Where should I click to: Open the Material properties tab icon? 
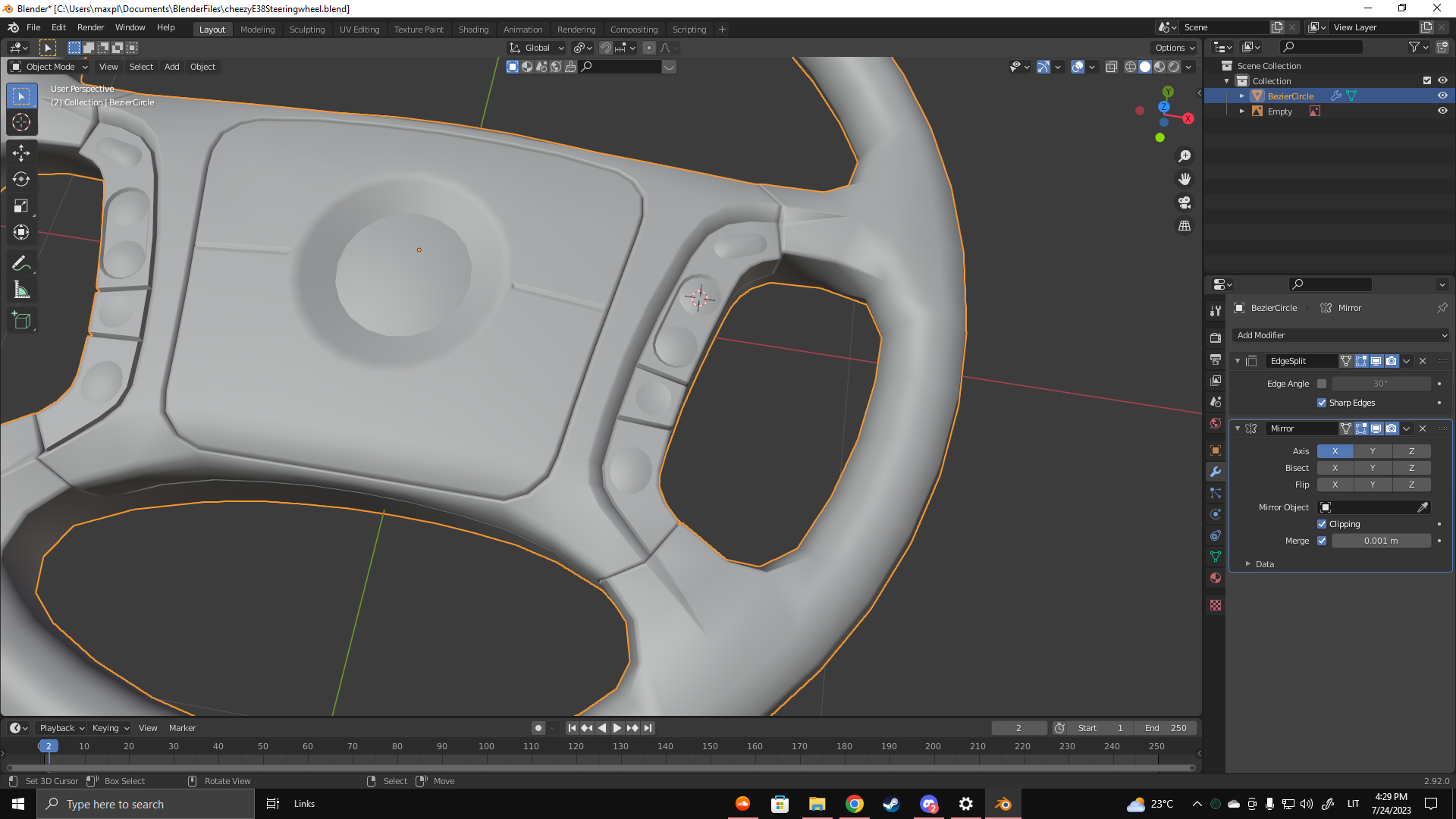1216,578
